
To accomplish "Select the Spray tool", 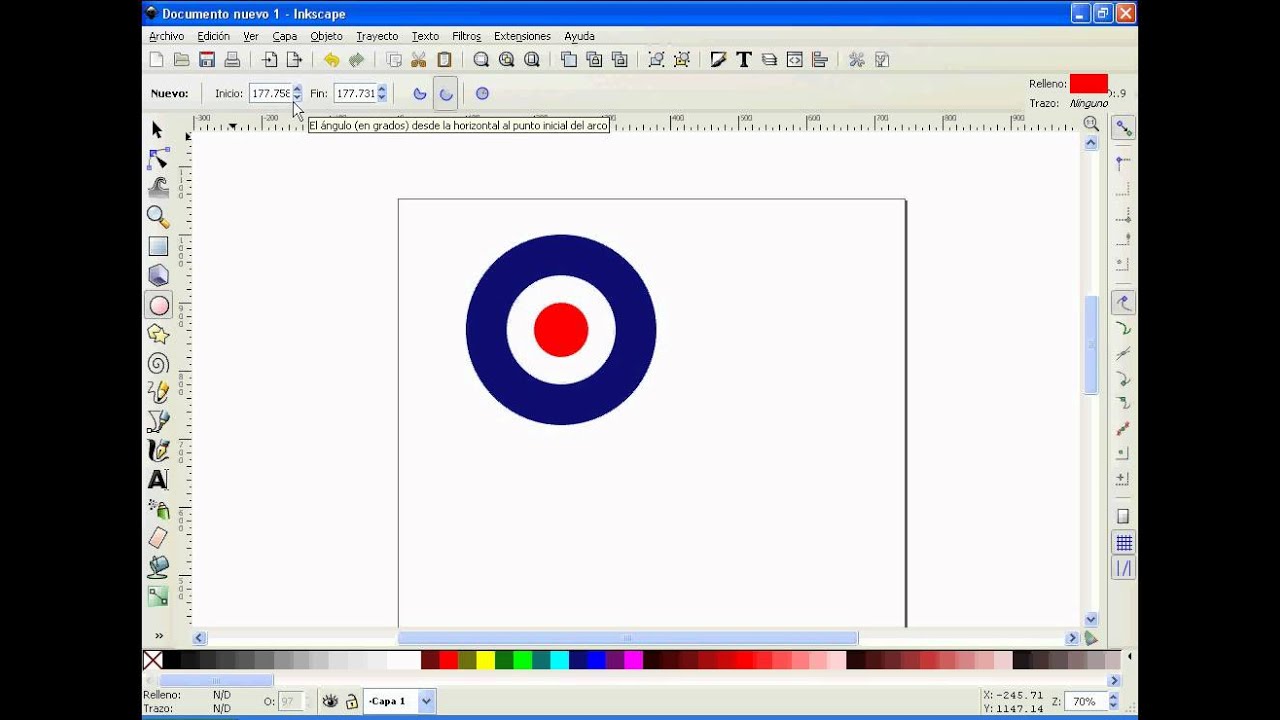I will 158,509.
